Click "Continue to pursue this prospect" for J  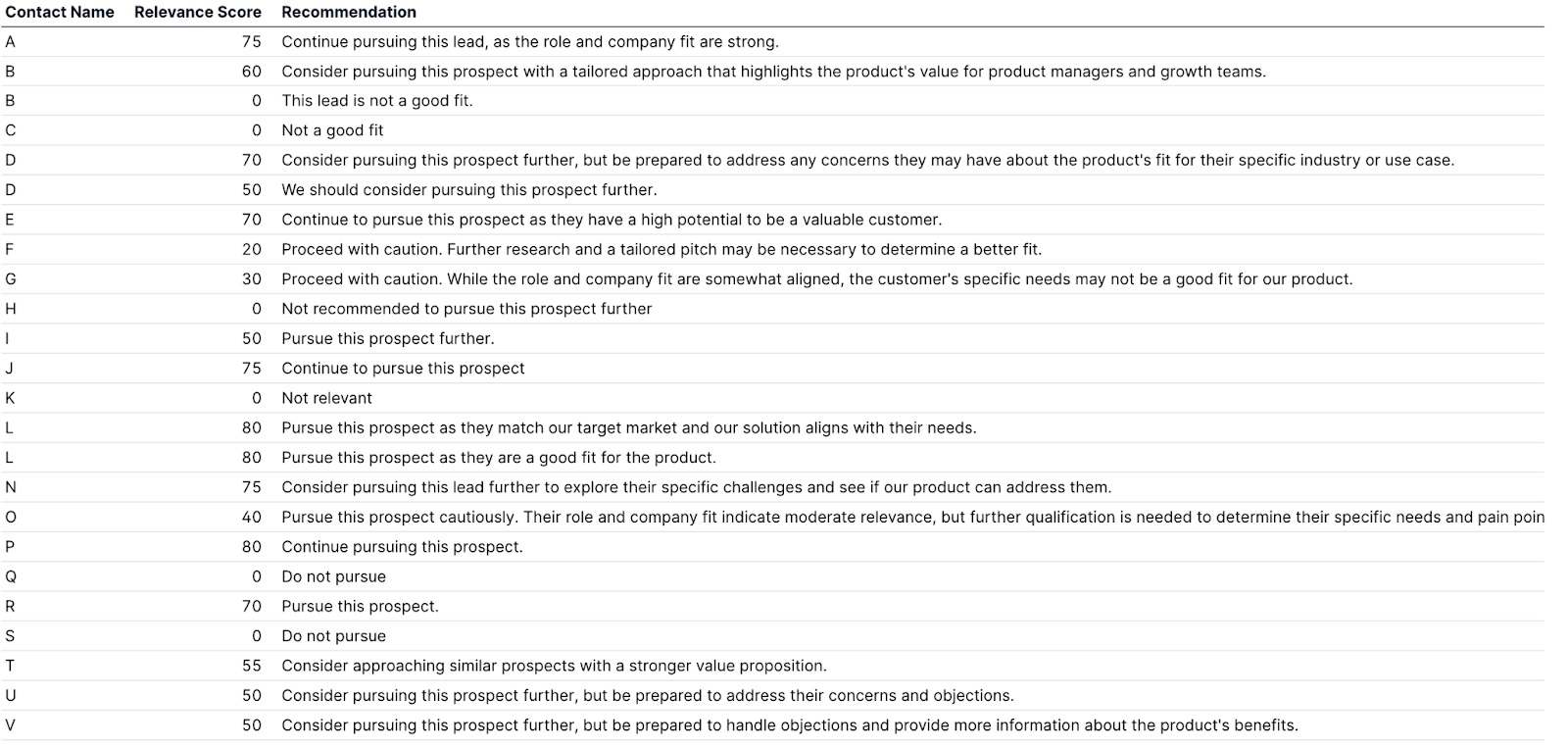coord(403,369)
